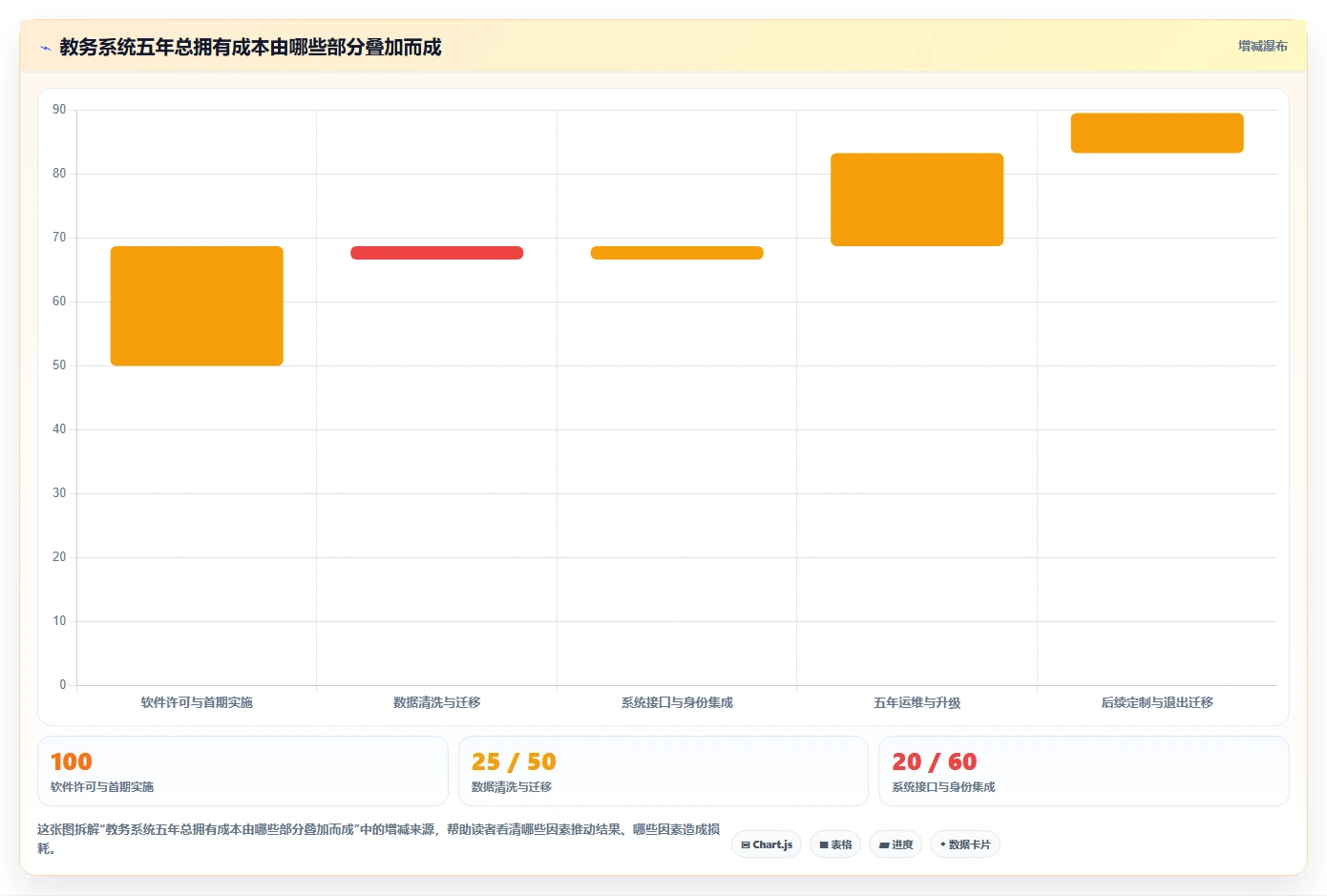
Task: Click the lightning icon beside the chart title
Action: (45, 48)
